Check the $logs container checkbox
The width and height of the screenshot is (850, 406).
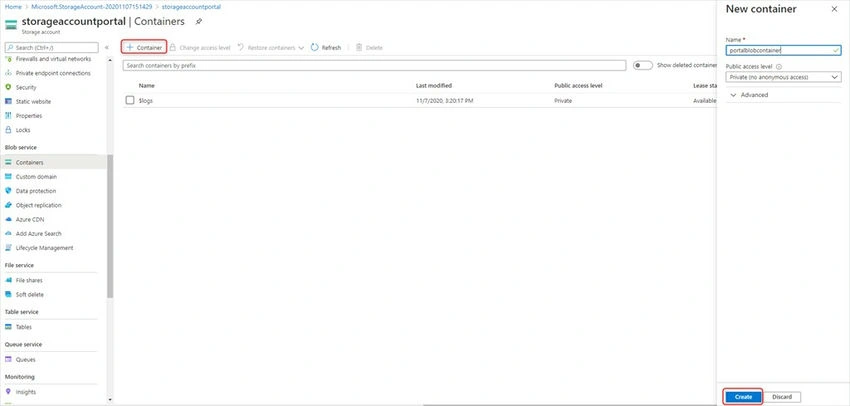[x=130, y=100]
